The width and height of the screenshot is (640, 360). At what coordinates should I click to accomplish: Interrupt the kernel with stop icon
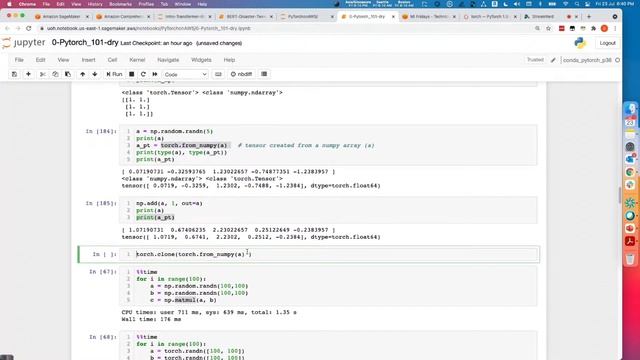pos(131,74)
